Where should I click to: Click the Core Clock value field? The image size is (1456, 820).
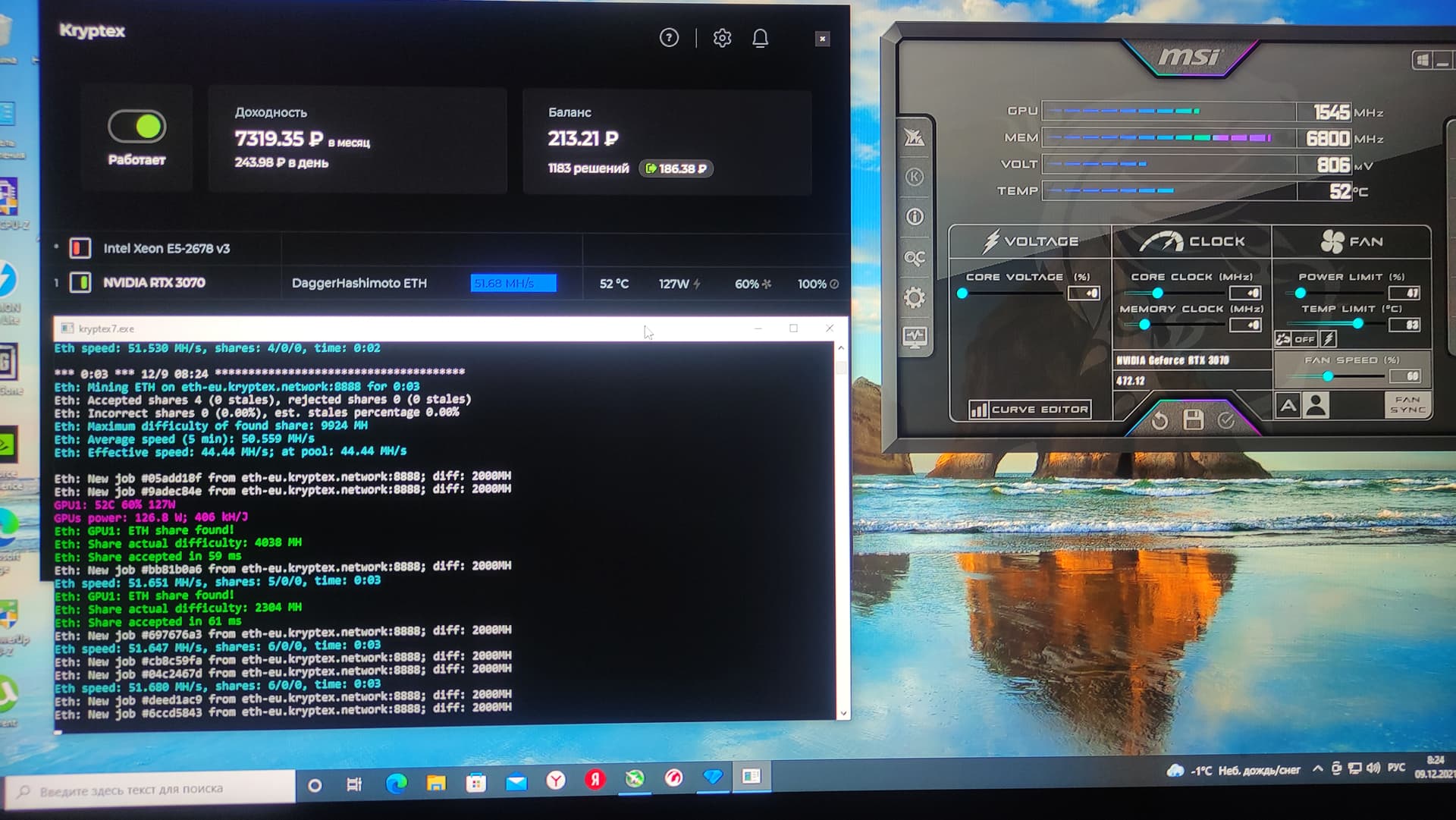[1245, 293]
